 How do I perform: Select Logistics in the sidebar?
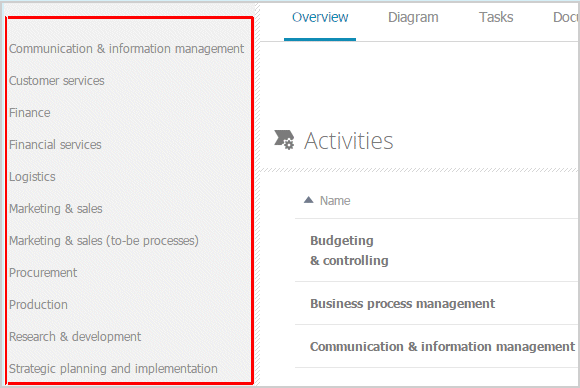click(x=32, y=177)
